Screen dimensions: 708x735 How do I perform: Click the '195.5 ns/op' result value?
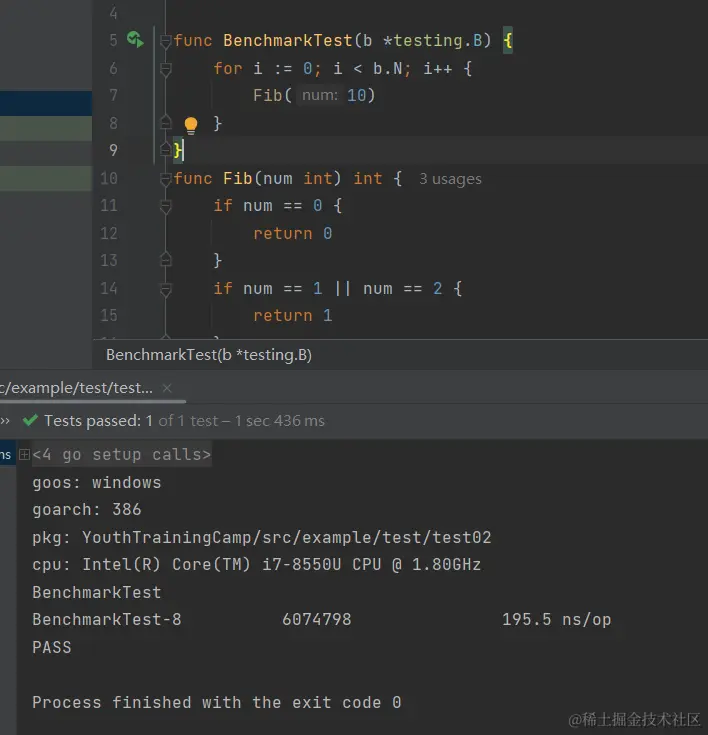pos(557,619)
